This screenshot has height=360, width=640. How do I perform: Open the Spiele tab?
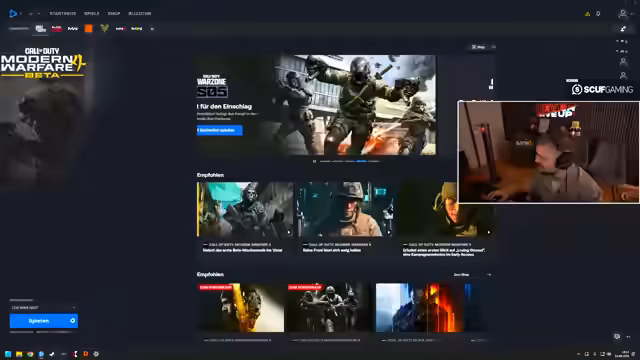[x=91, y=13]
